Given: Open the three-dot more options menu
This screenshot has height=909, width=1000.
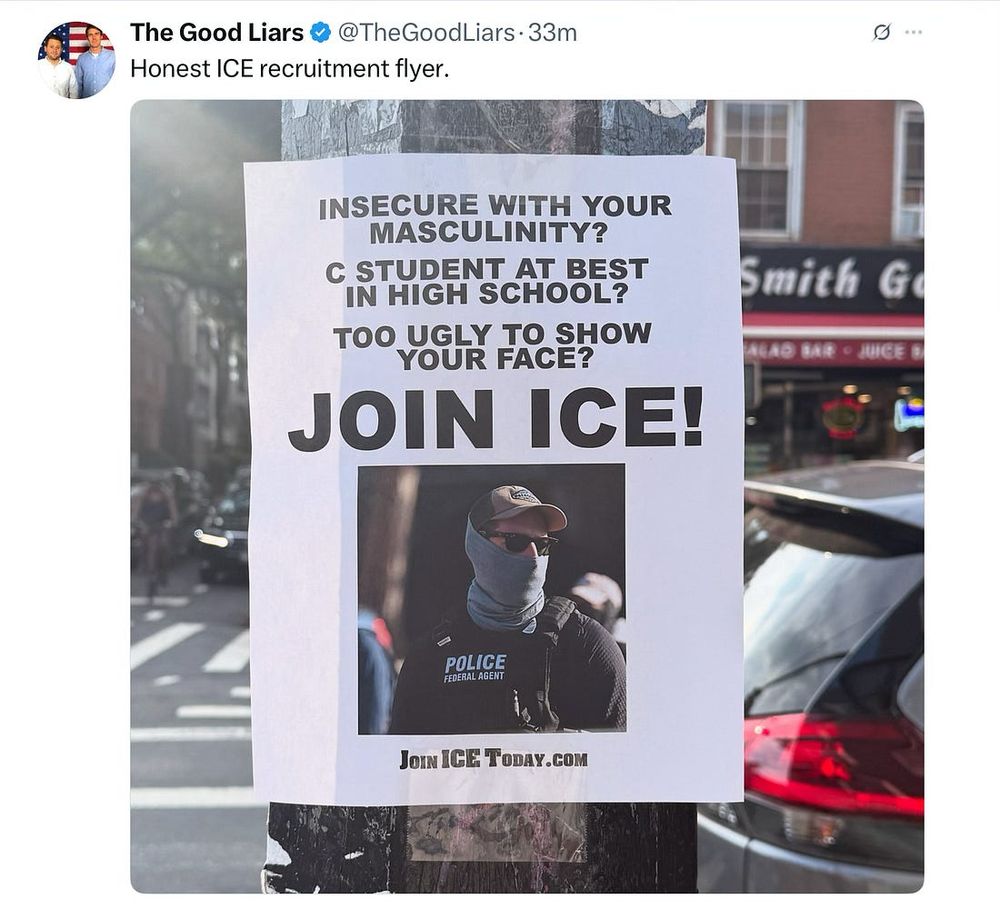Looking at the screenshot, I should tap(913, 32).
